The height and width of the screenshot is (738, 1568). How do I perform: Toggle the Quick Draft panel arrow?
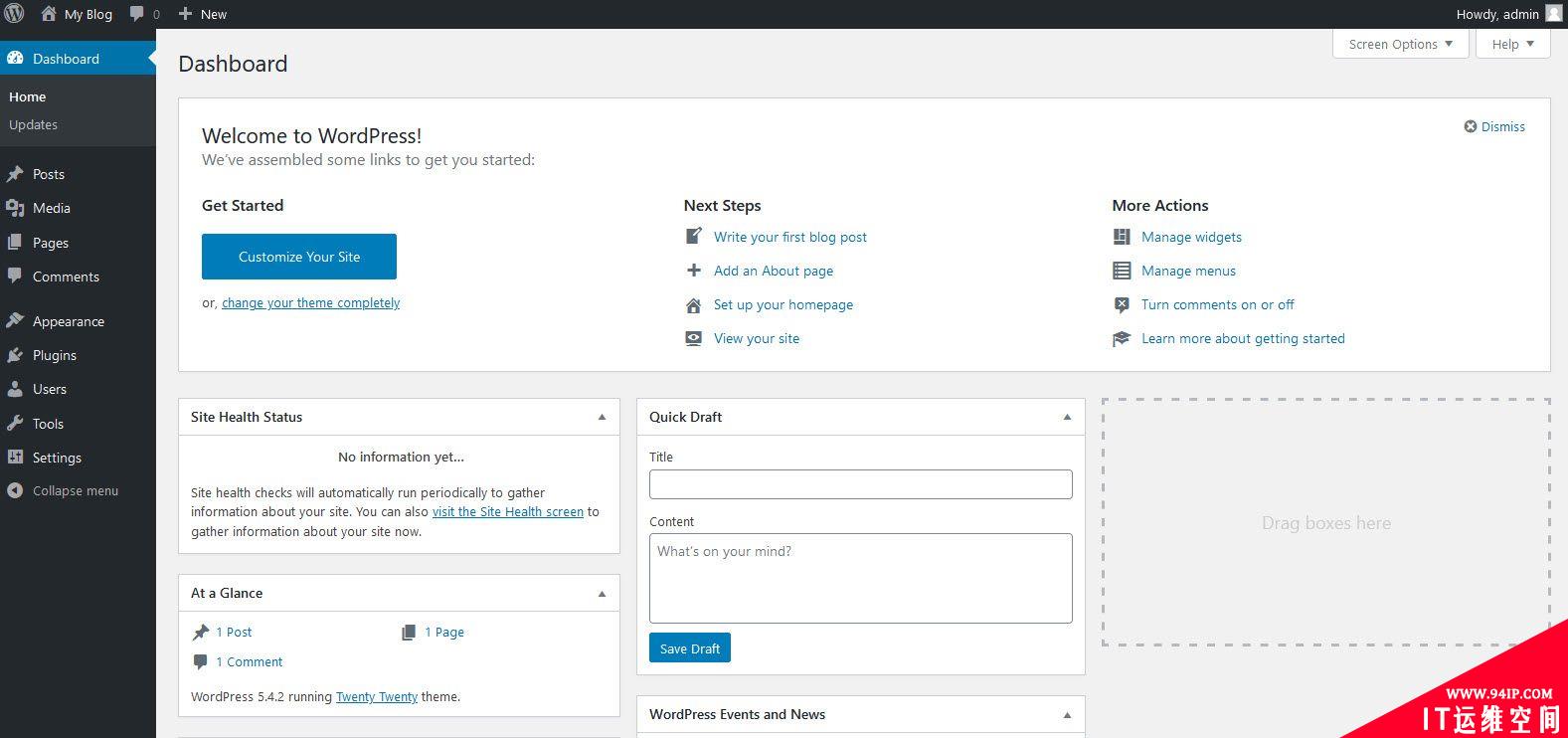tap(1067, 417)
